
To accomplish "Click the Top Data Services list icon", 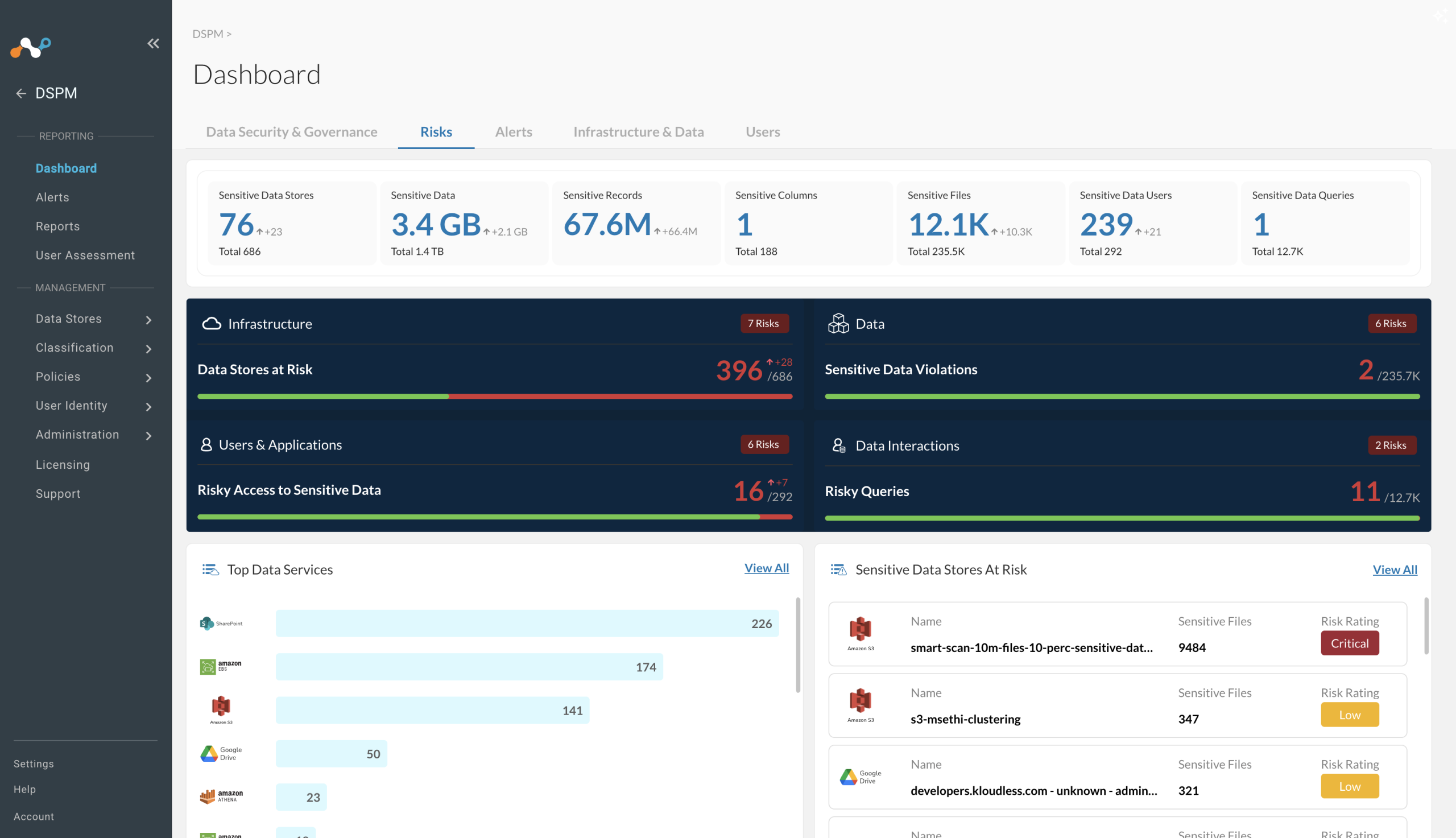I will click(210, 569).
